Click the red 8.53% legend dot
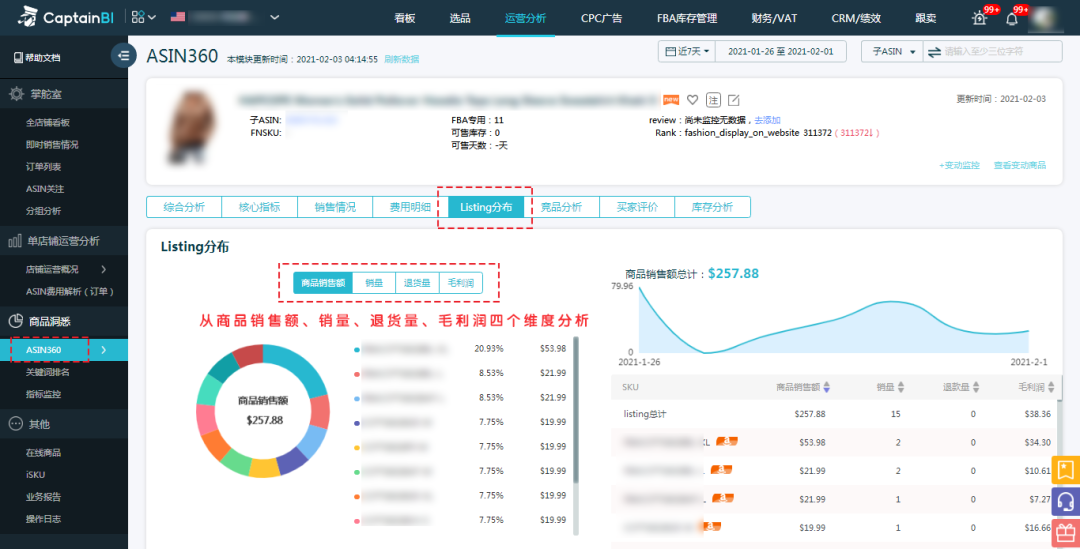 tap(357, 374)
